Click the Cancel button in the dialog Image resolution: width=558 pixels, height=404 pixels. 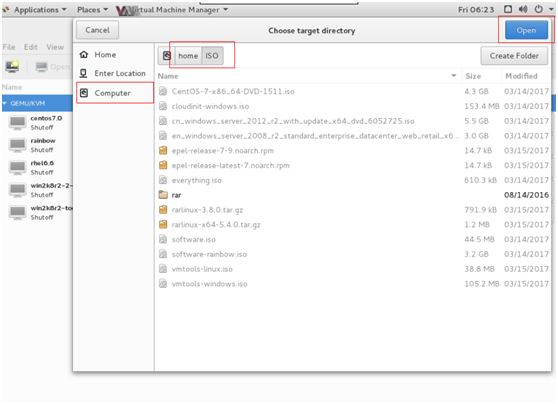pos(97,30)
